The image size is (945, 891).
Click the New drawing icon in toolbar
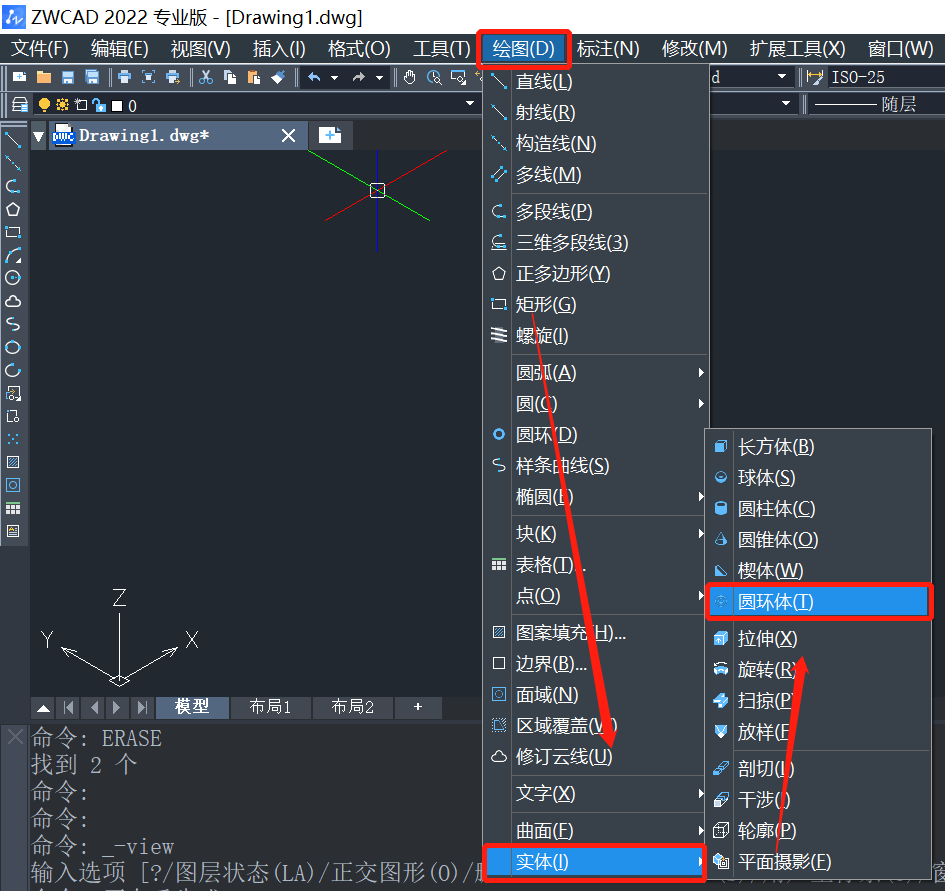(19, 77)
